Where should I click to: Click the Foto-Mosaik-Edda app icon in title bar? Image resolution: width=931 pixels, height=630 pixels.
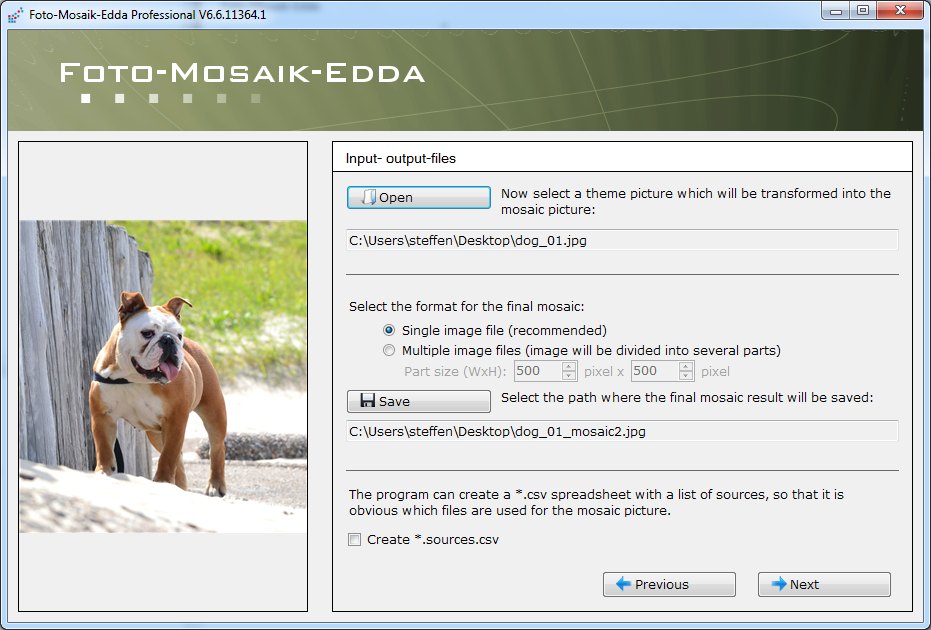pos(15,14)
